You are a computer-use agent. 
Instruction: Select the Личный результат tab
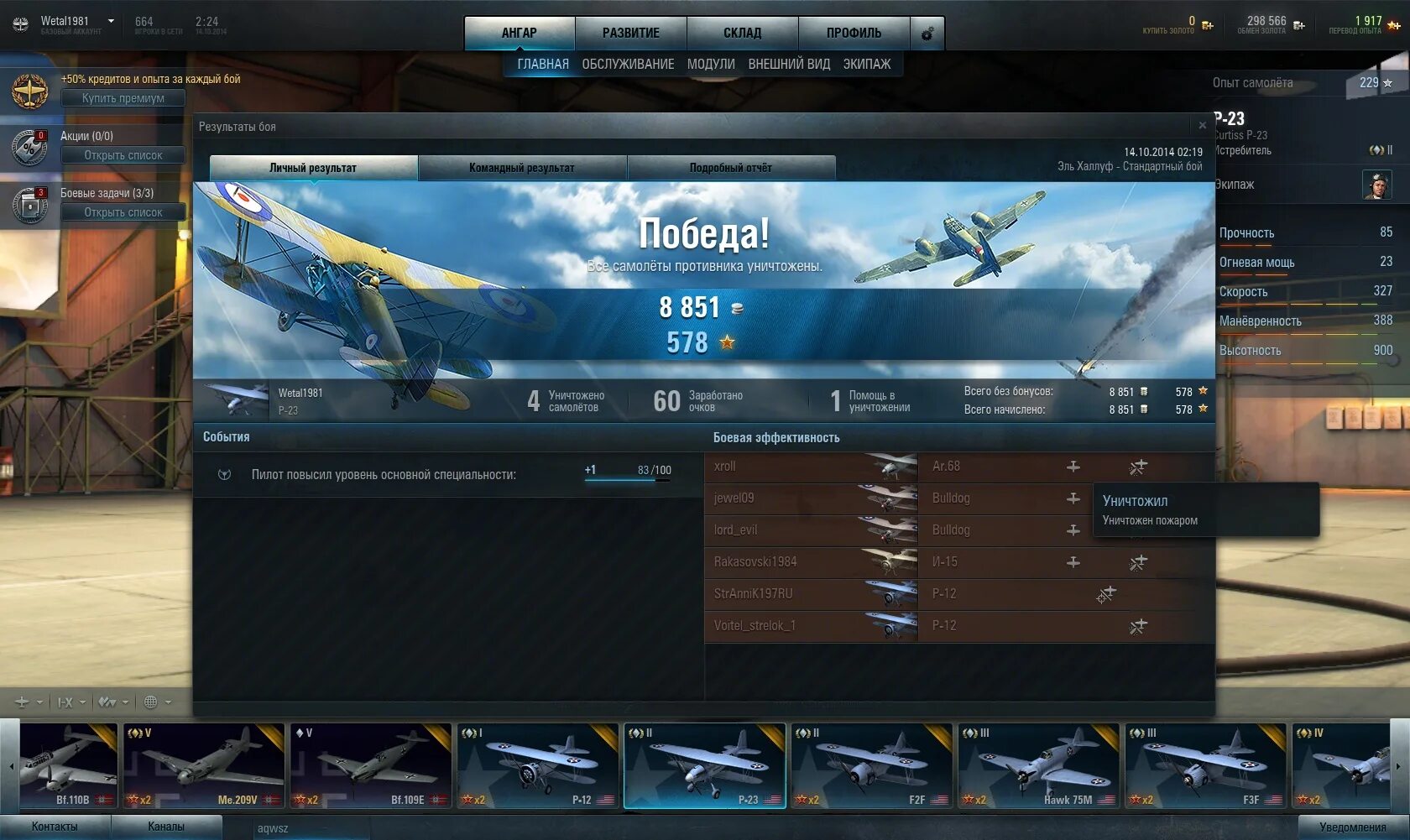click(313, 168)
